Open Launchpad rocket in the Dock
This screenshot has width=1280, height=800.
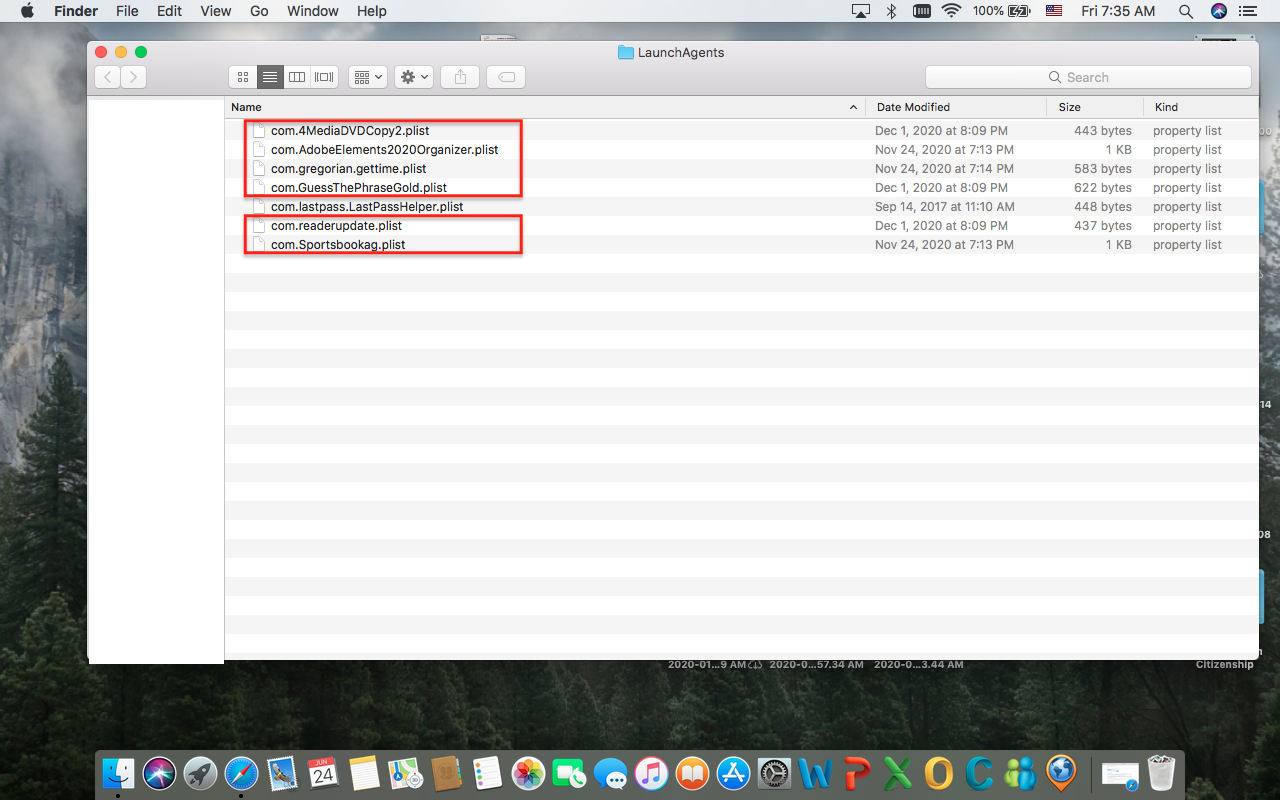201,773
